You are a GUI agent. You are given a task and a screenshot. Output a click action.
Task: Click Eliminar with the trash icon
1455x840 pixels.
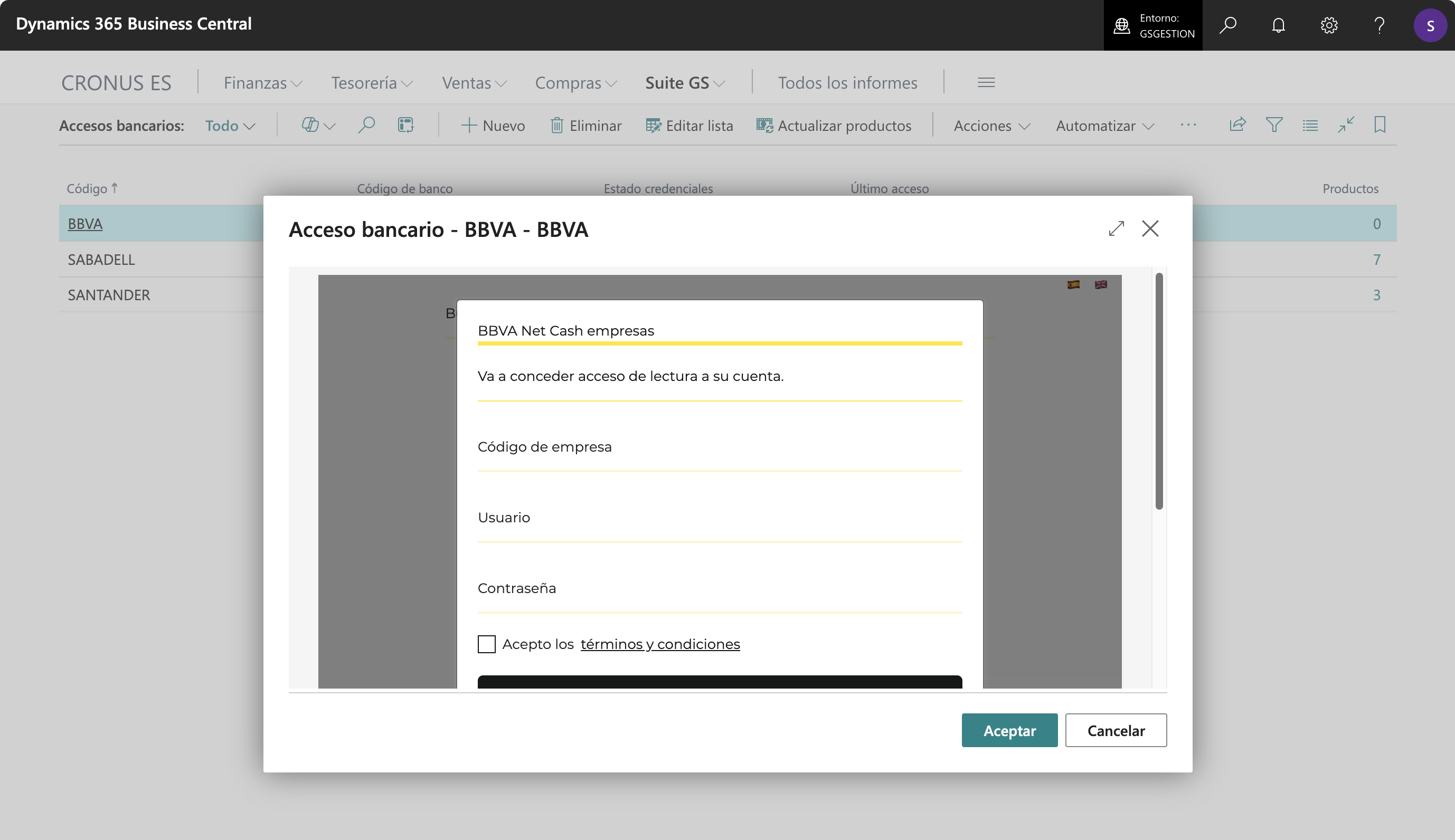[x=585, y=125]
